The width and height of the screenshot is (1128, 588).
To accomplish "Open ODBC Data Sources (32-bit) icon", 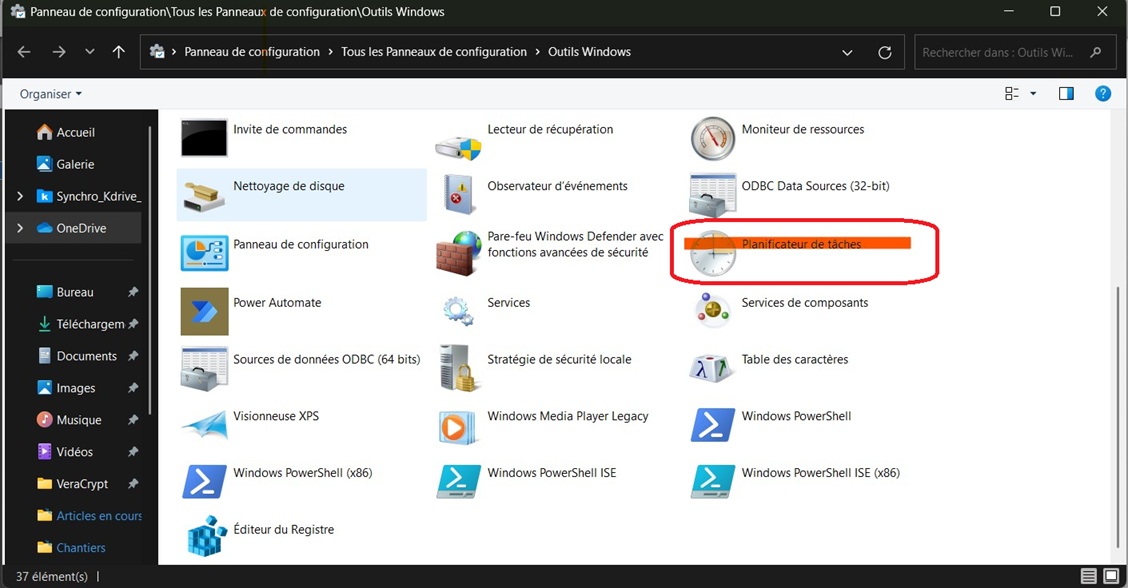I will coord(713,195).
